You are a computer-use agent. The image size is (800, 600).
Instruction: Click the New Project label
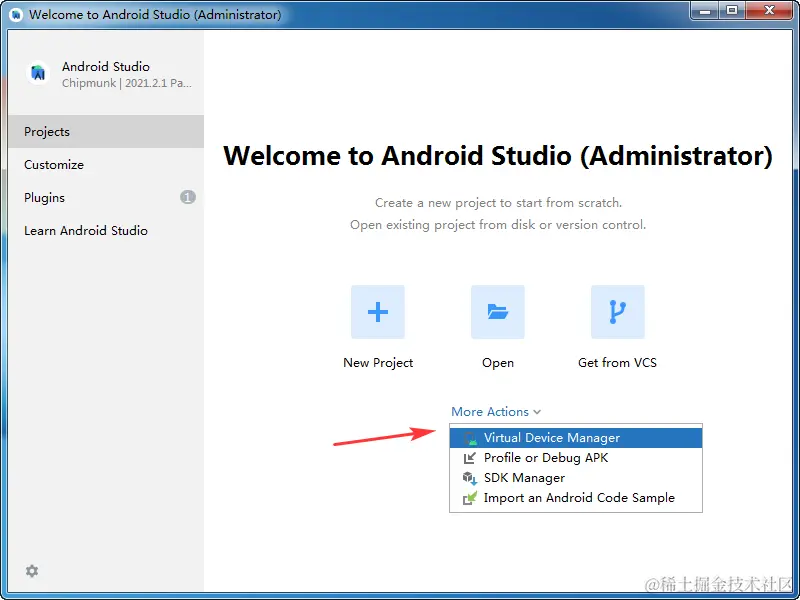(378, 363)
